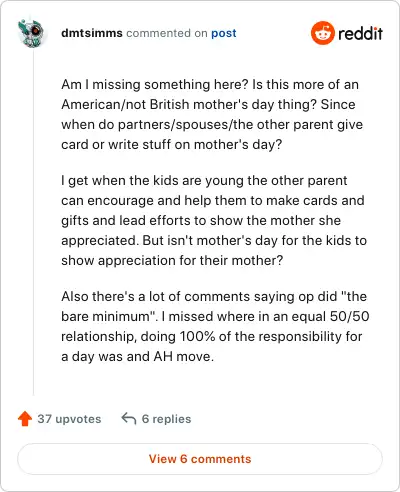This screenshot has height=492, width=400.
Task: Click the line beginning "bare minimum"
Action: pos(215,316)
